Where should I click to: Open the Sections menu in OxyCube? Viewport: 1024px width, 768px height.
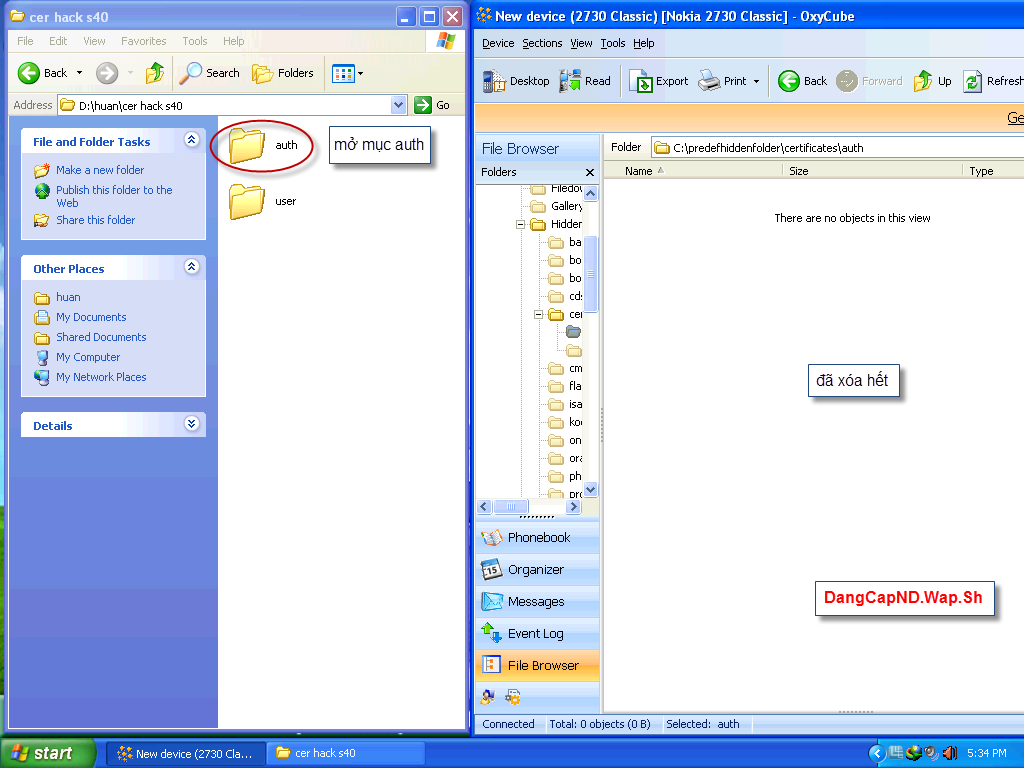coord(542,43)
